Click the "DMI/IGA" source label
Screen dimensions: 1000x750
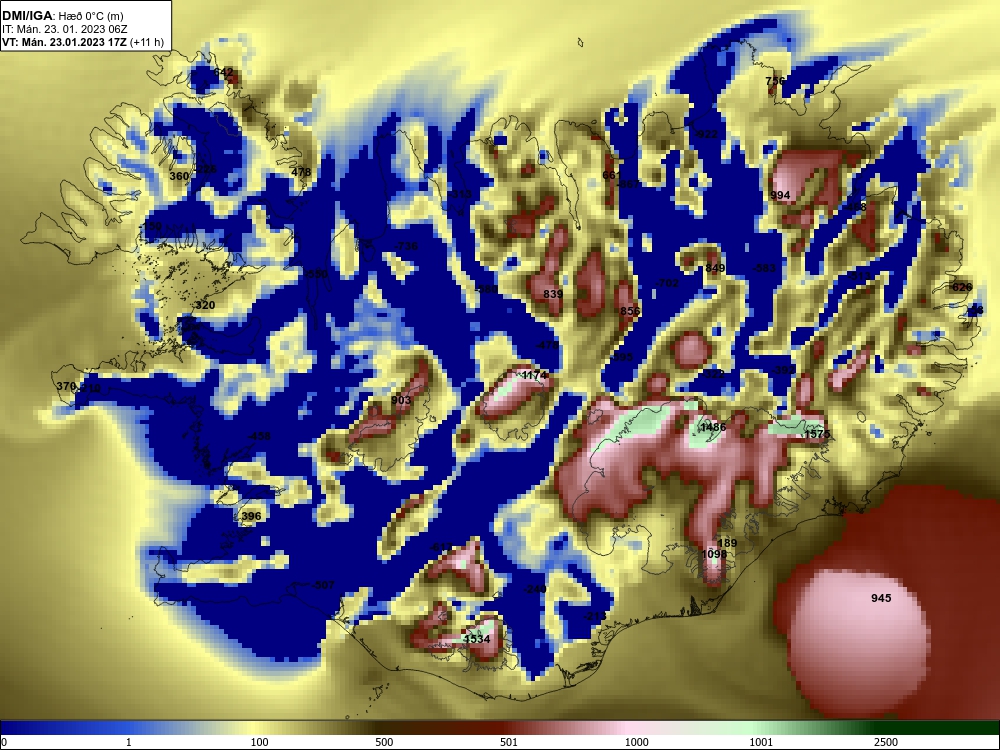click(x=27, y=16)
